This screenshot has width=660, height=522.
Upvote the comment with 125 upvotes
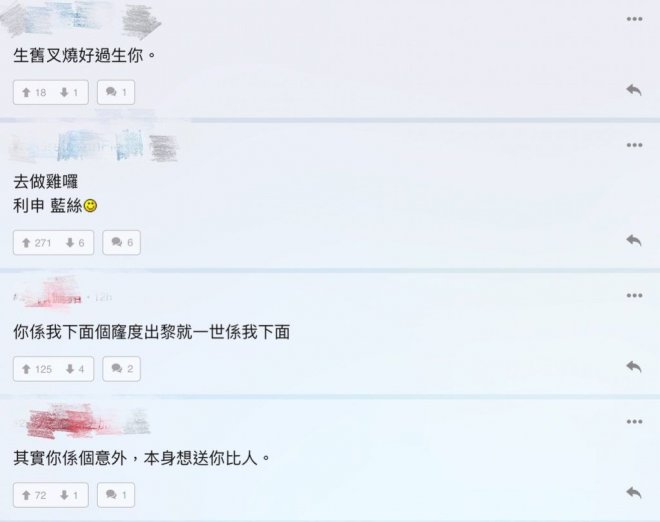click(x=37, y=369)
